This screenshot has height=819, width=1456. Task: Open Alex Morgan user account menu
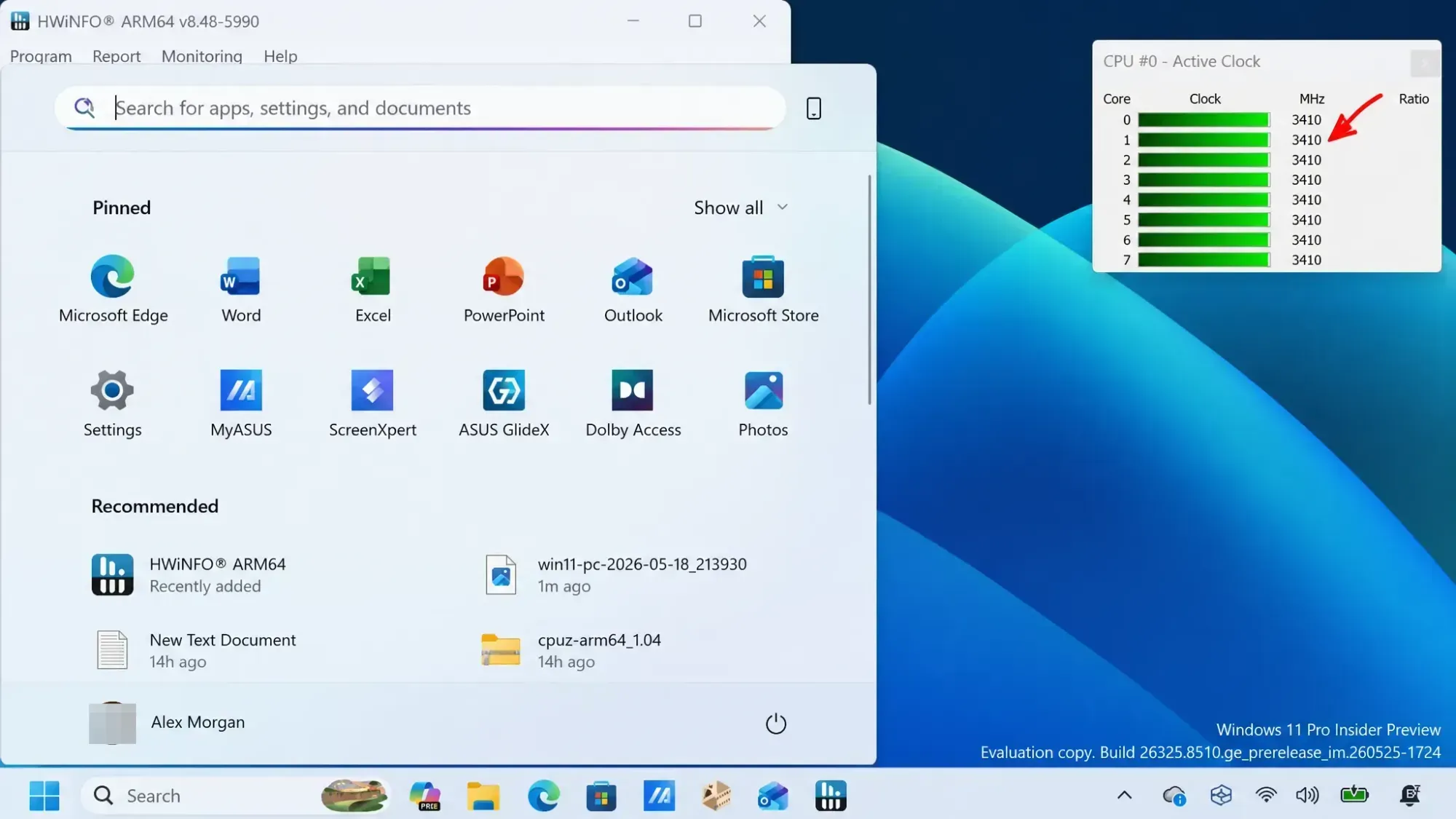click(167, 722)
